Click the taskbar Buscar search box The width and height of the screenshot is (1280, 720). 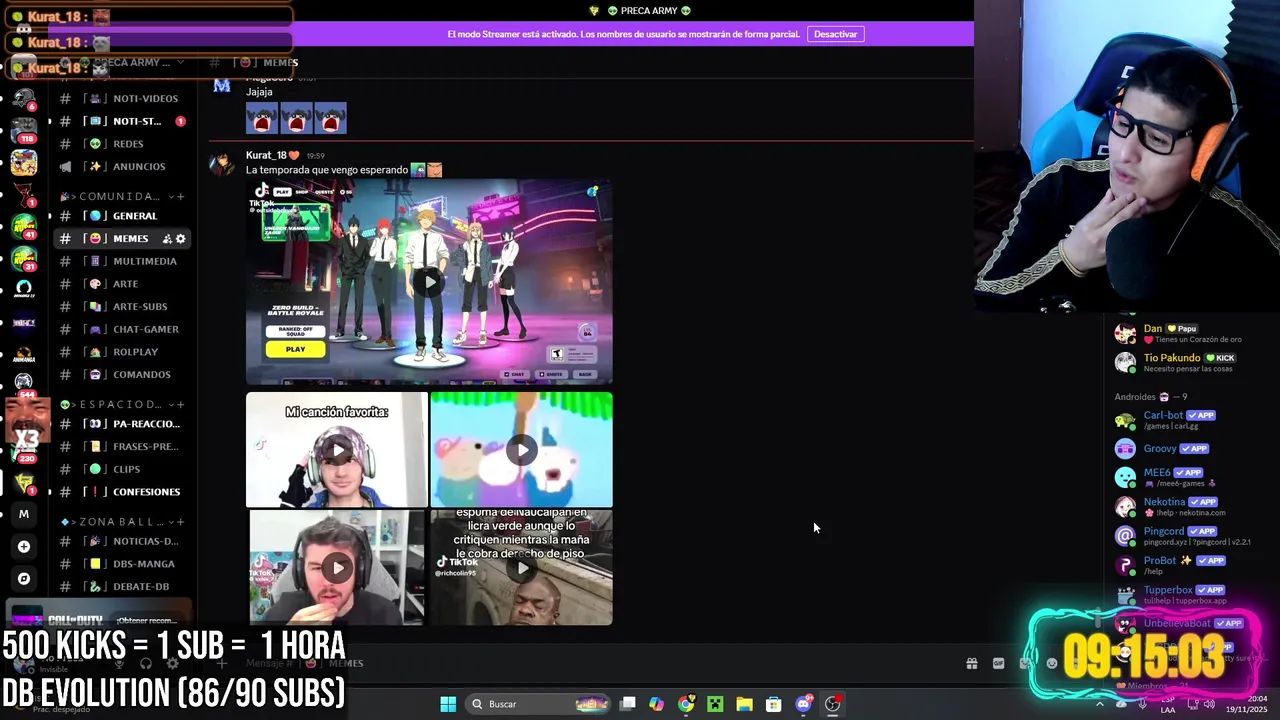[x=539, y=704]
